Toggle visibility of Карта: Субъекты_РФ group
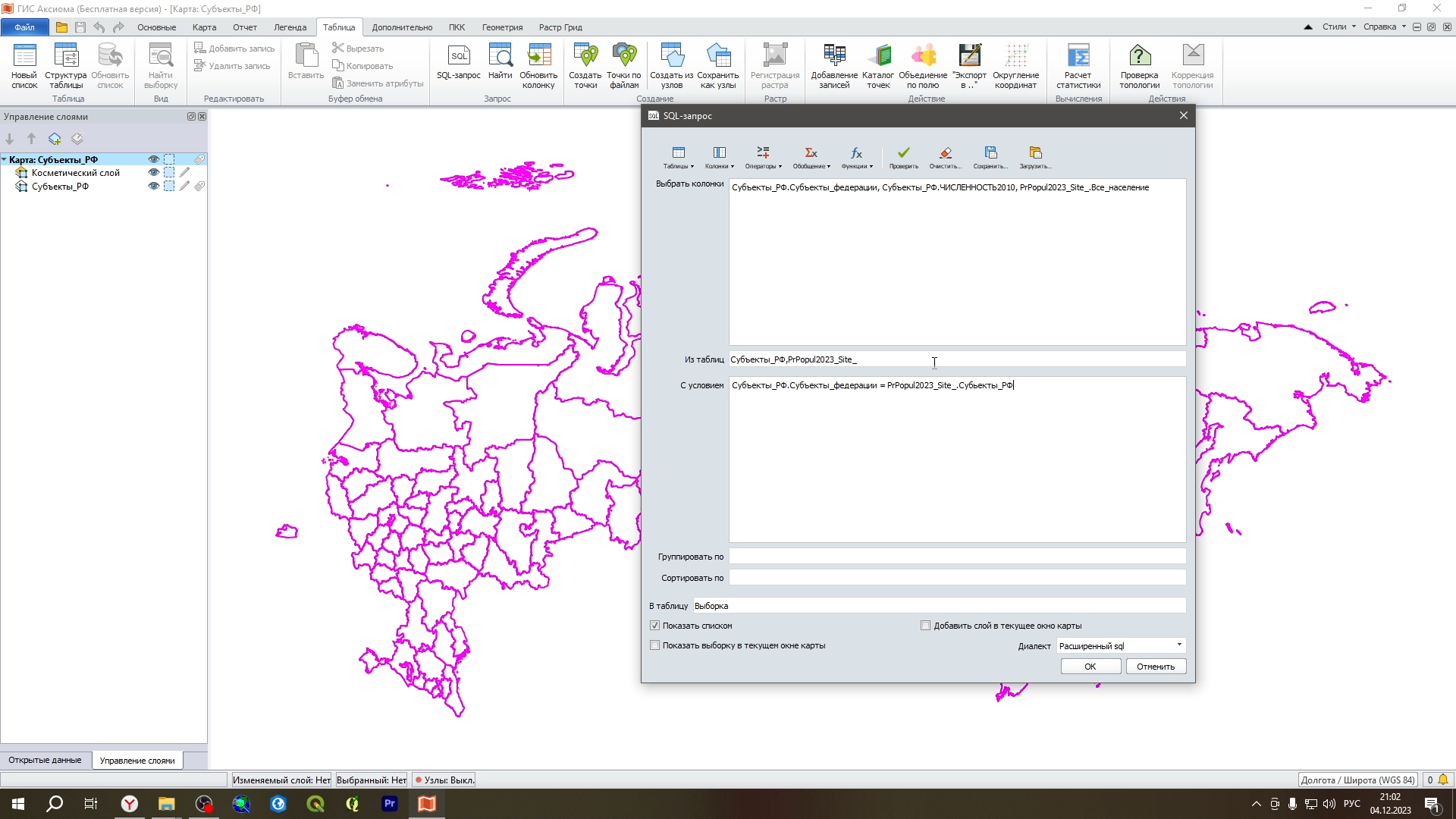The image size is (1456, 819). (x=154, y=159)
